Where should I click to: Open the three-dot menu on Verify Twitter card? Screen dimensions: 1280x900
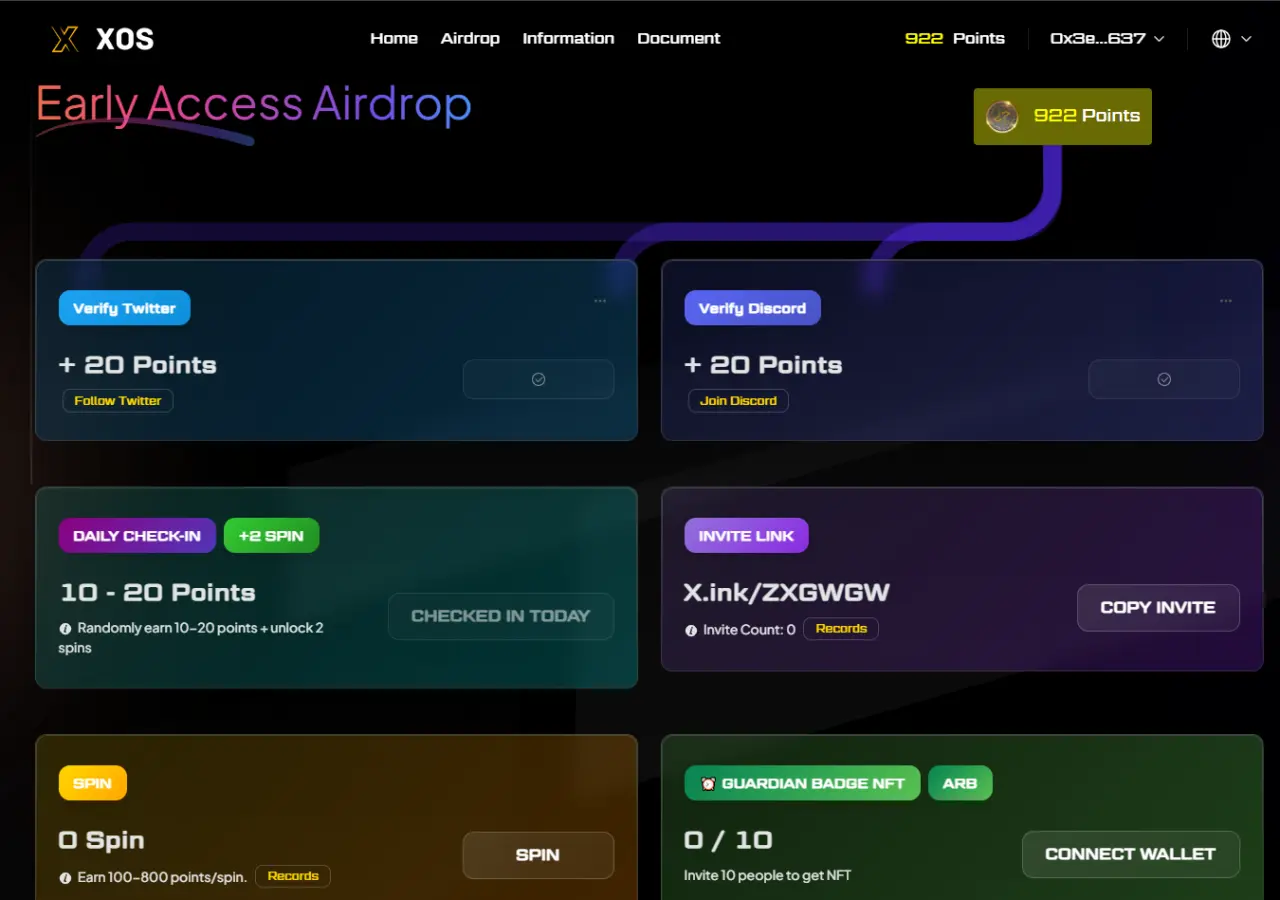pos(600,301)
